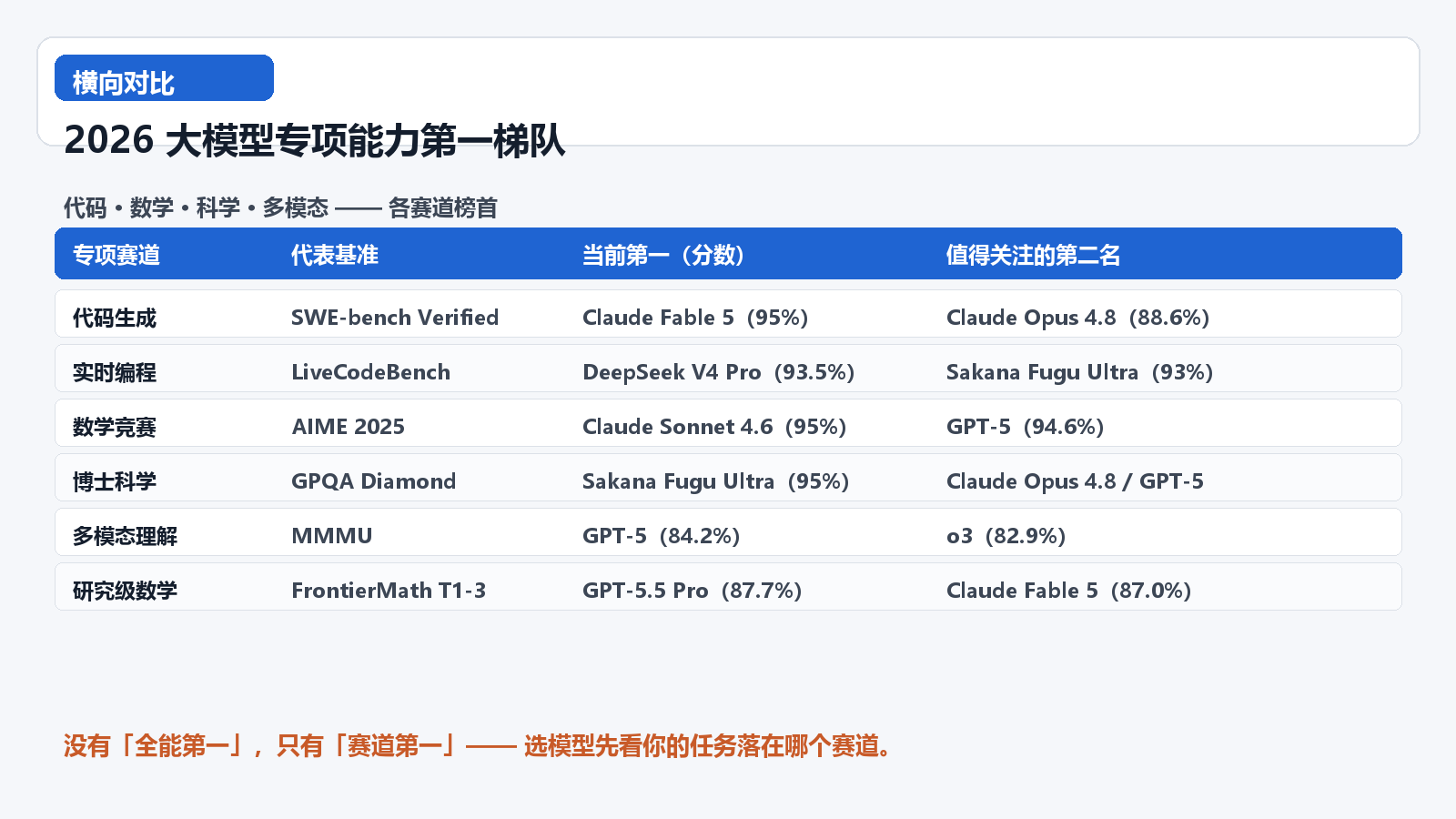Click the Claude Fable 5 (87.0%) cell

1069,591
